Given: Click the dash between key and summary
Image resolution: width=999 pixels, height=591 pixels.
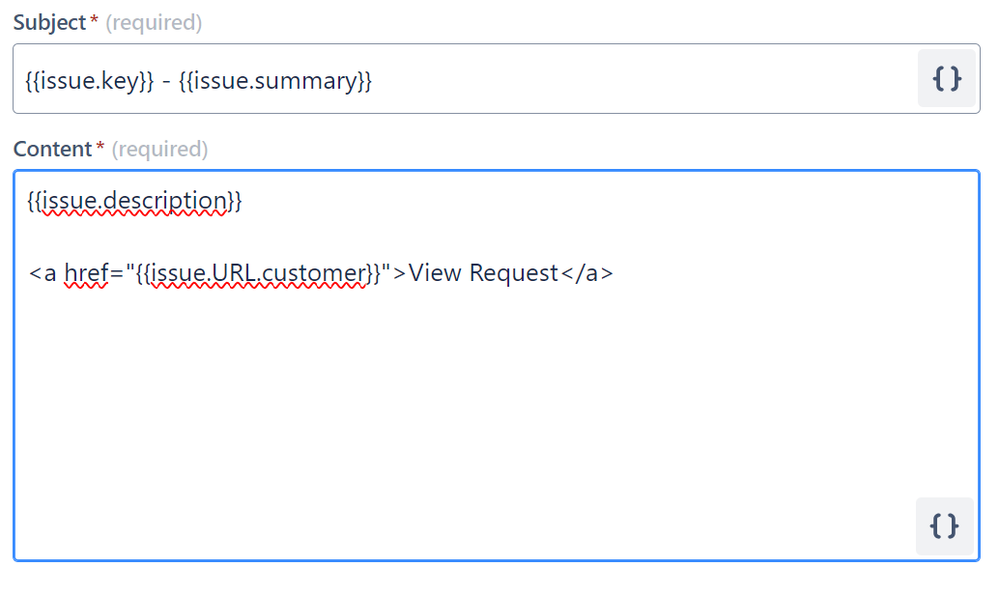Looking at the screenshot, I should [x=166, y=82].
